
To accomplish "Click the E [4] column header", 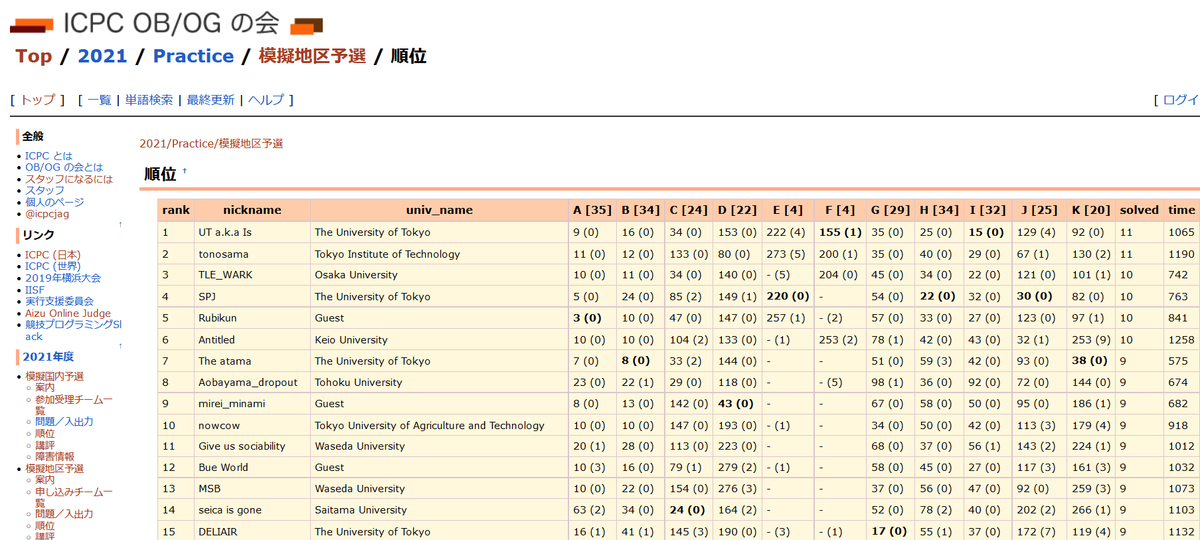I will point(787,210).
